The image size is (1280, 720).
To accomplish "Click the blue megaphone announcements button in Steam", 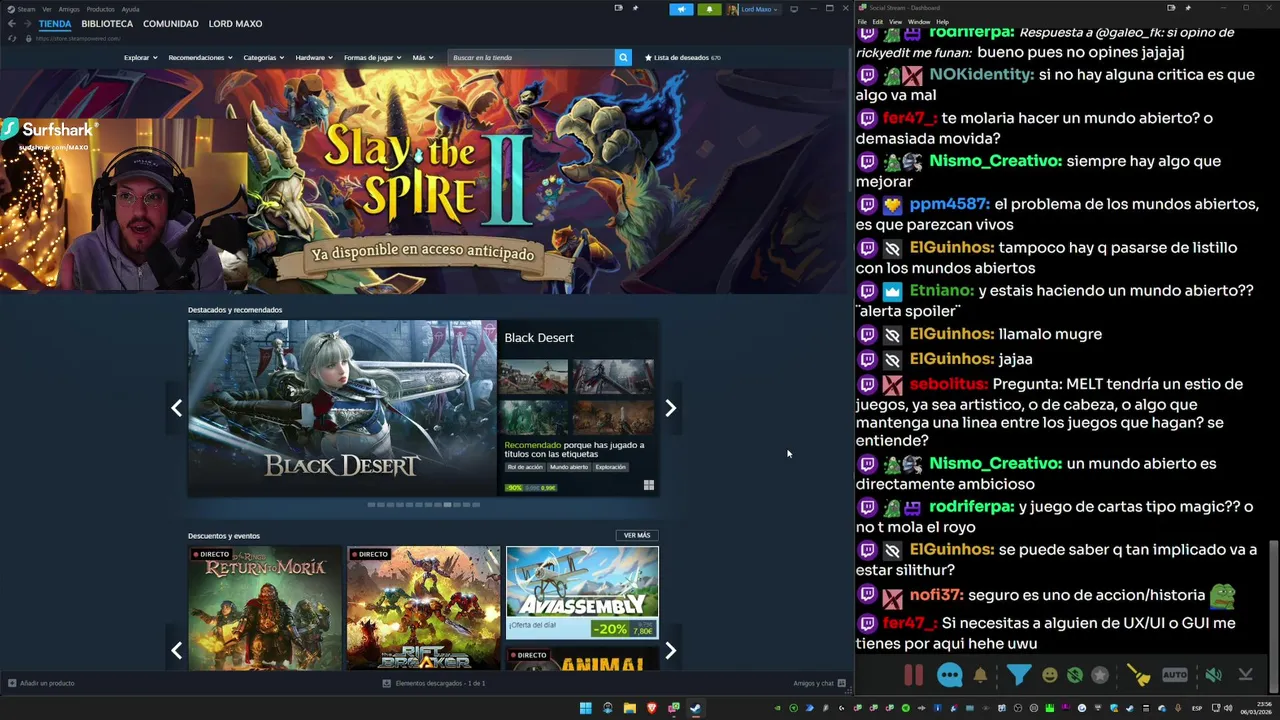I will (681, 9).
